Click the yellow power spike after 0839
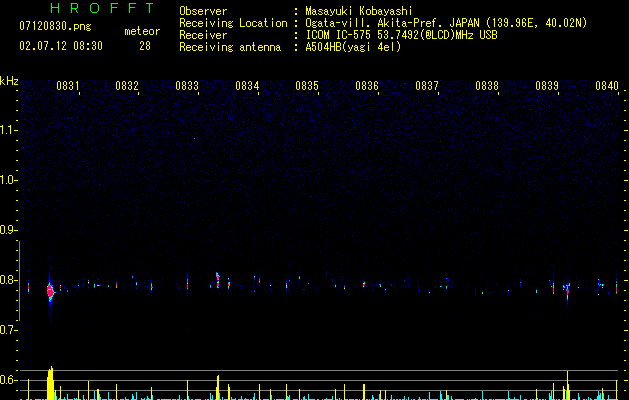The width and height of the screenshot is (629, 400). point(568,385)
